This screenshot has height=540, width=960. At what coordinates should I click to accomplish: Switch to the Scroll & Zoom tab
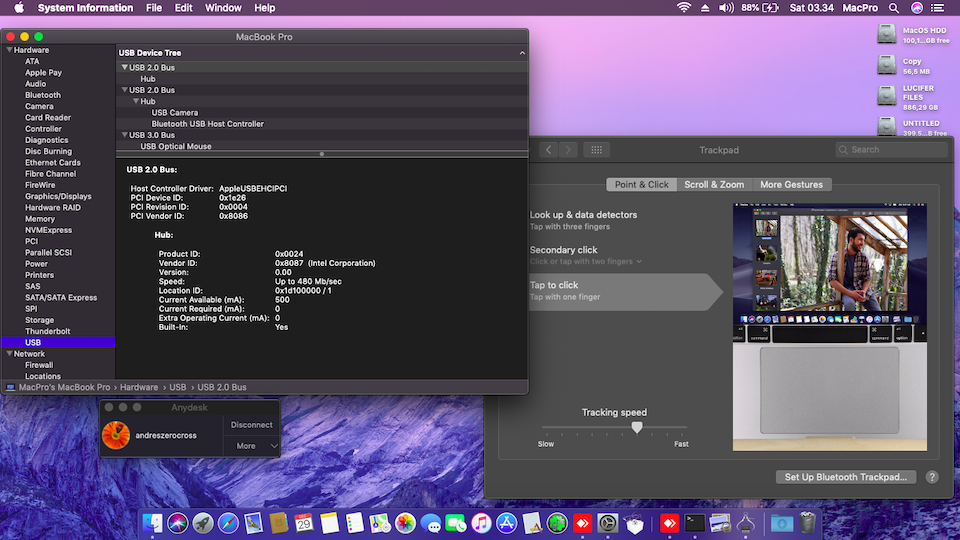point(714,184)
